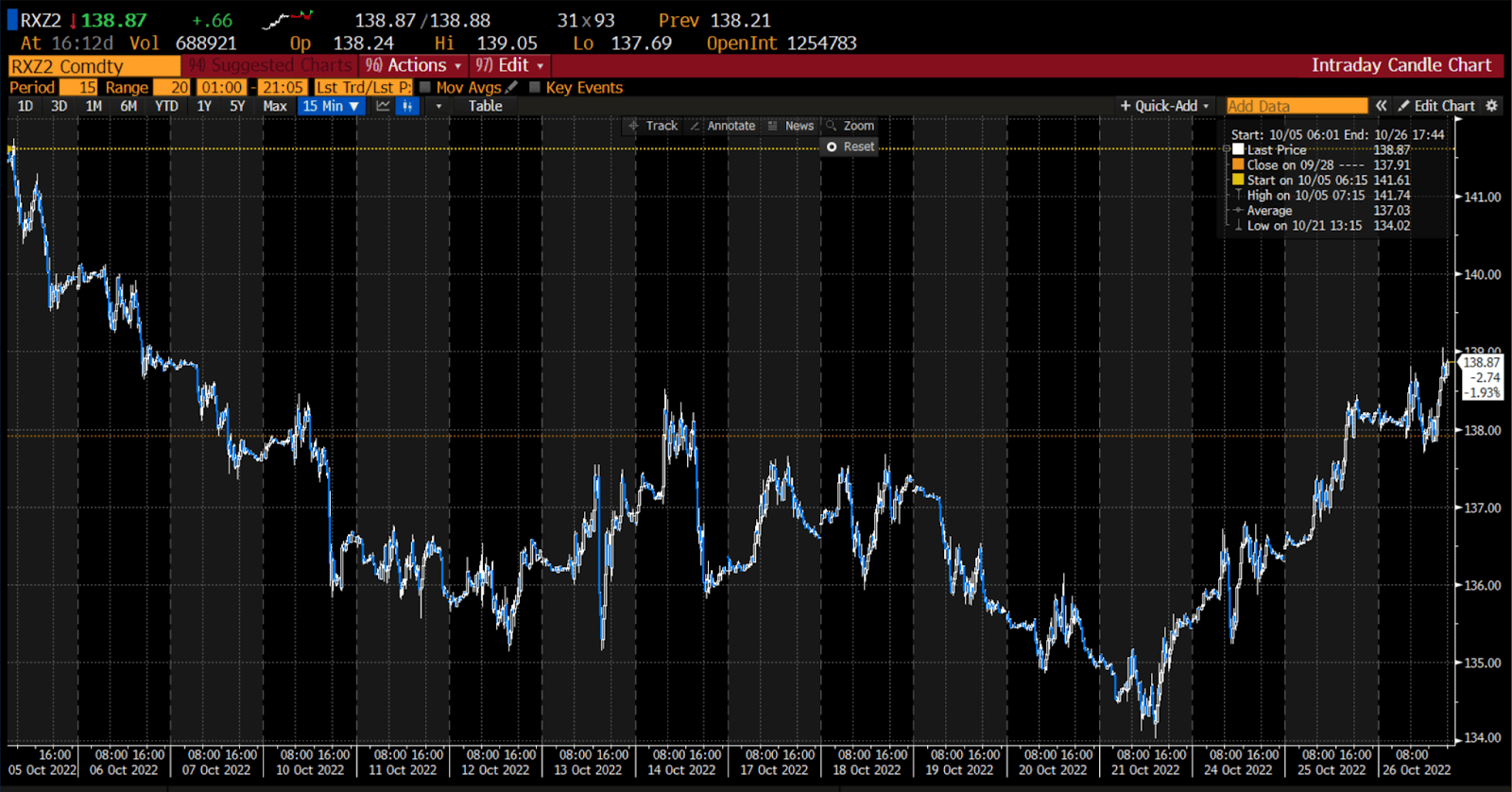Switch to the 6M time range
The width and height of the screenshot is (1512, 792).
(x=129, y=106)
